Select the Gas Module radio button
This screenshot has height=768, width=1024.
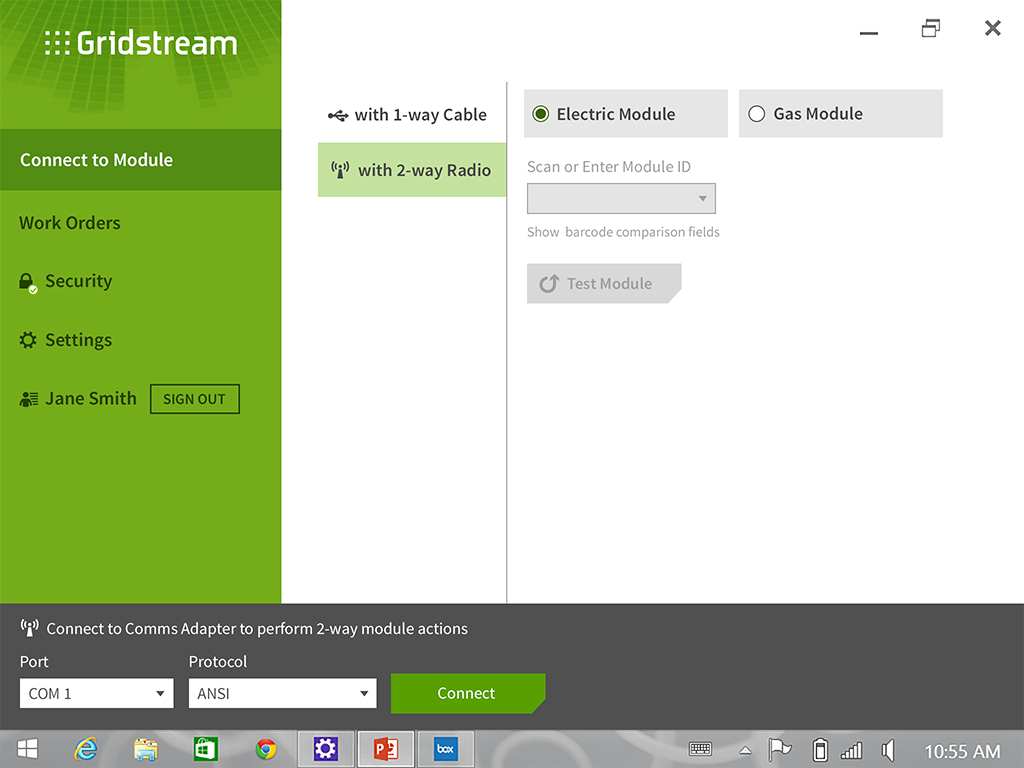(x=757, y=114)
